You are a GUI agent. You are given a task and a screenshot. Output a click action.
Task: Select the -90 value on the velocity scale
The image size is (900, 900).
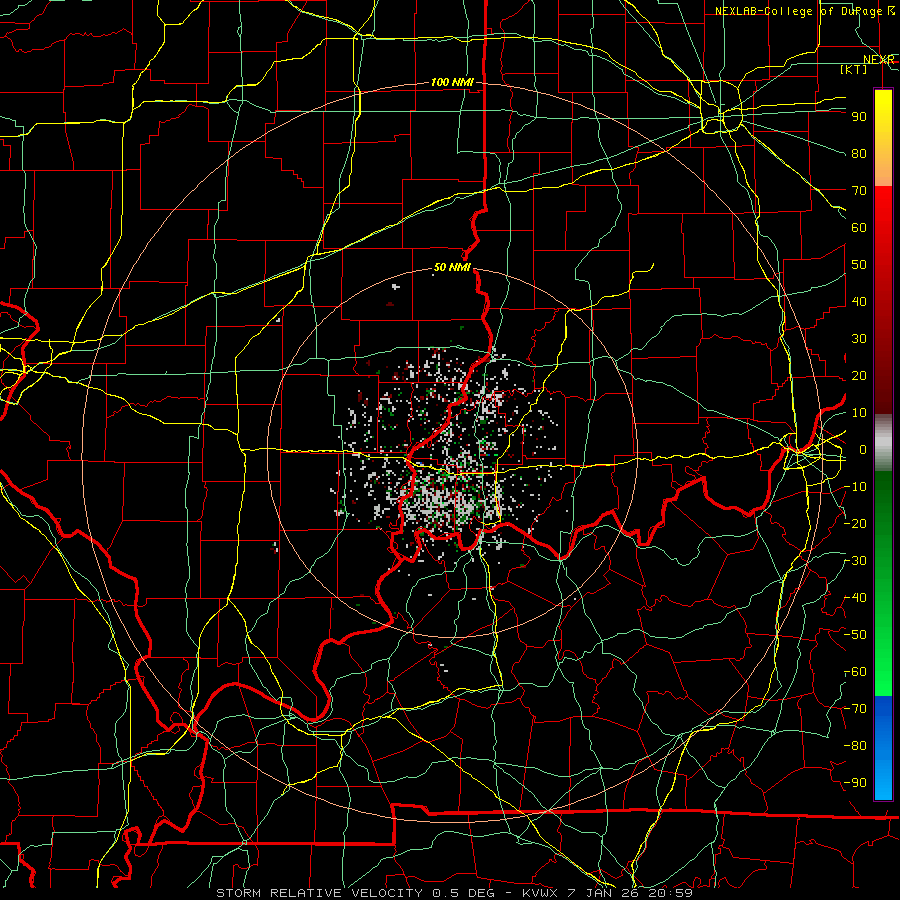tap(856, 783)
